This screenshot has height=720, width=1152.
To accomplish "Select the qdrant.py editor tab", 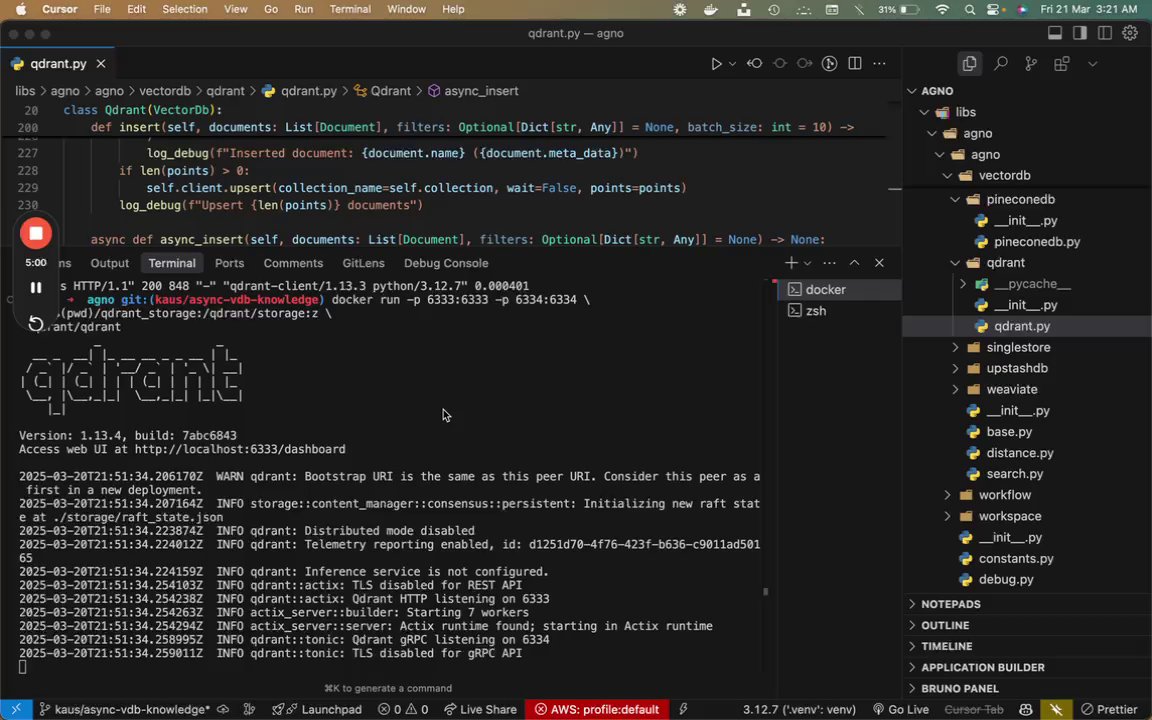I will (59, 64).
